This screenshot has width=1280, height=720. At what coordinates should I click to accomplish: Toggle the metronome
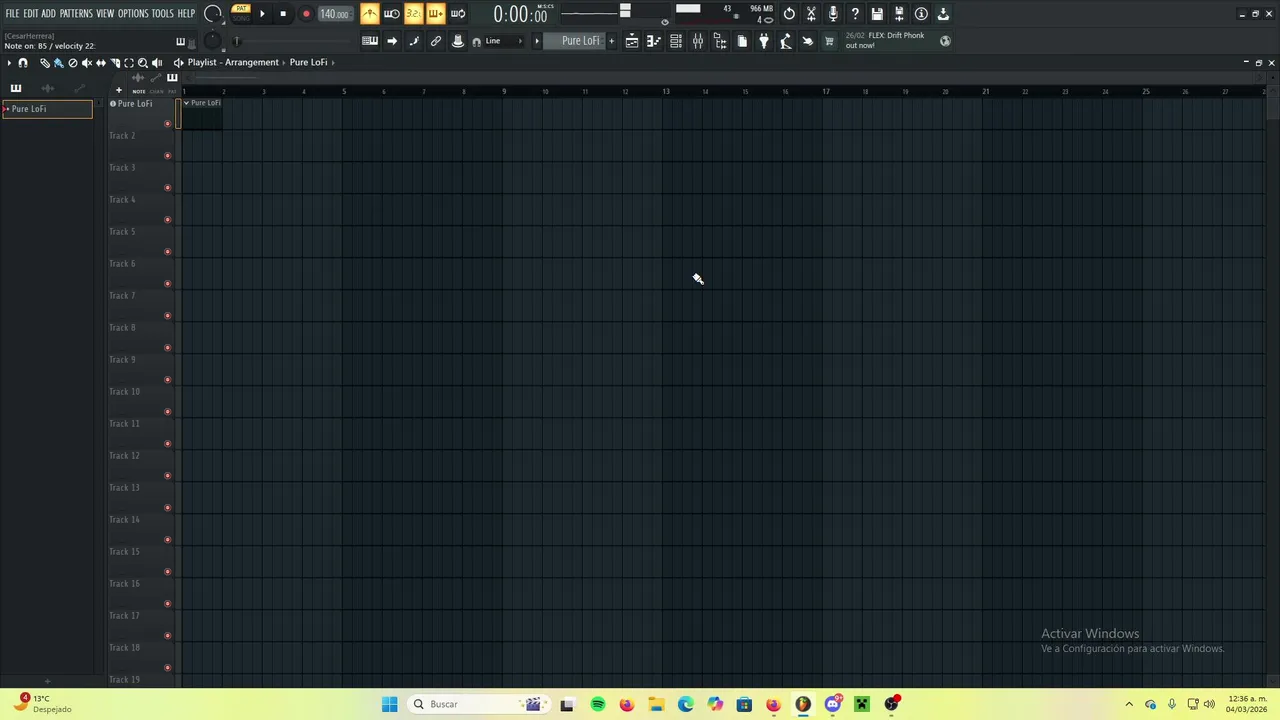tap(370, 14)
